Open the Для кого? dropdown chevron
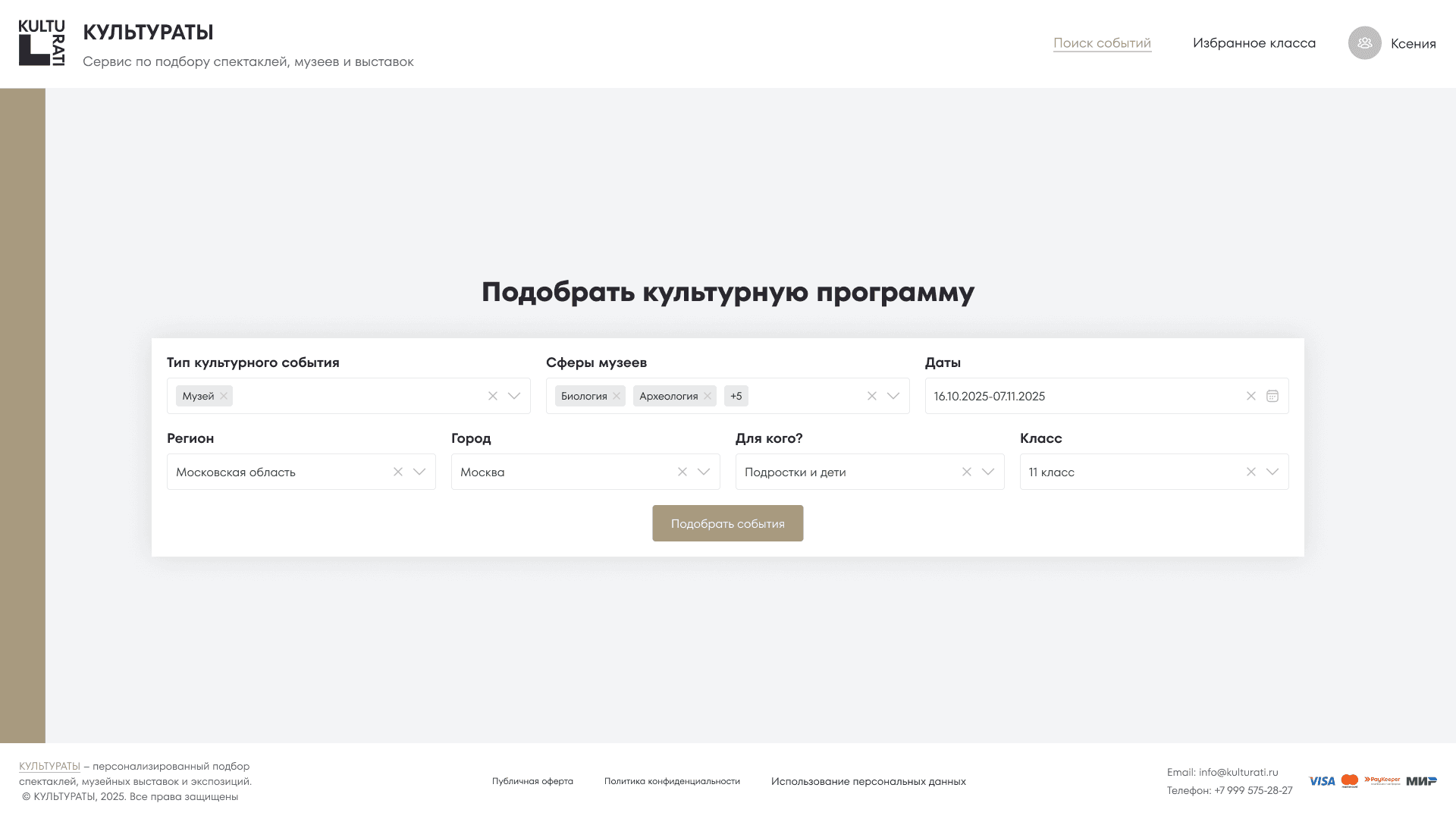Screen dimensions: 1456x819 pyautogui.click(x=988, y=472)
